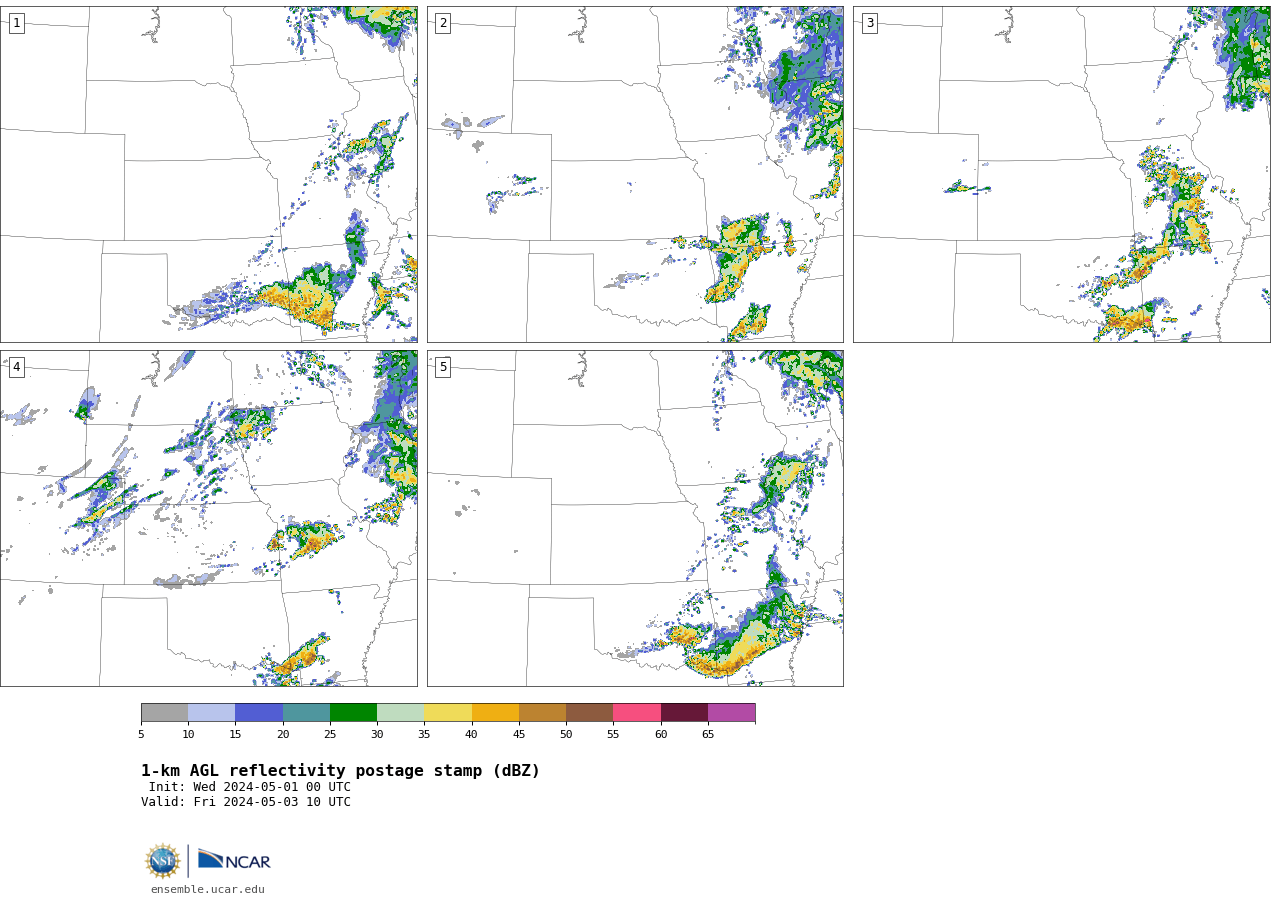Screen dimensions: 1280x901
Task: Click the number label 4 on fourth panel
Action: pyautogui.click(x=16, y=367)
